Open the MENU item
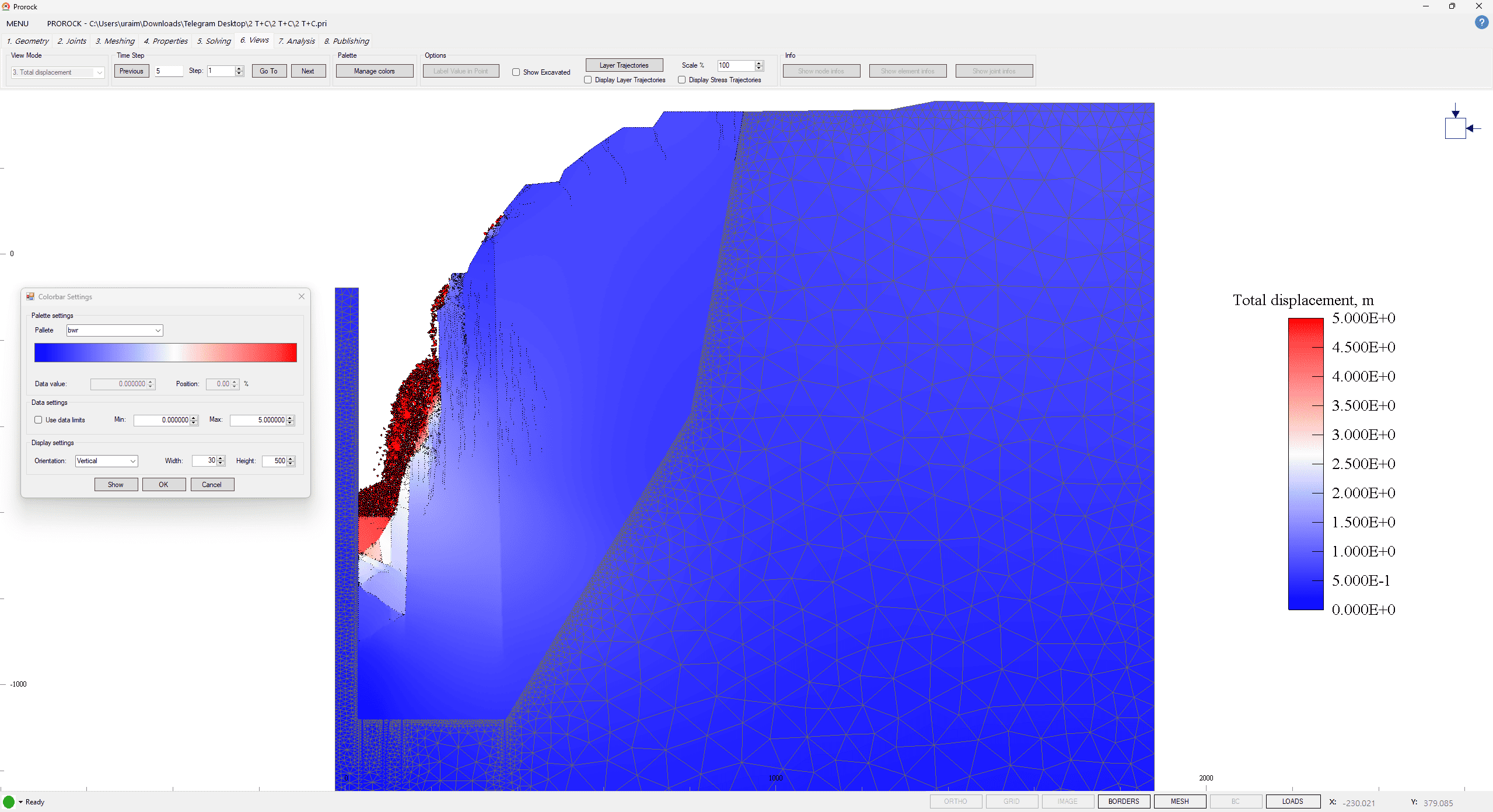The width and height of the screenshot is (1493, 812). [18, 23]
